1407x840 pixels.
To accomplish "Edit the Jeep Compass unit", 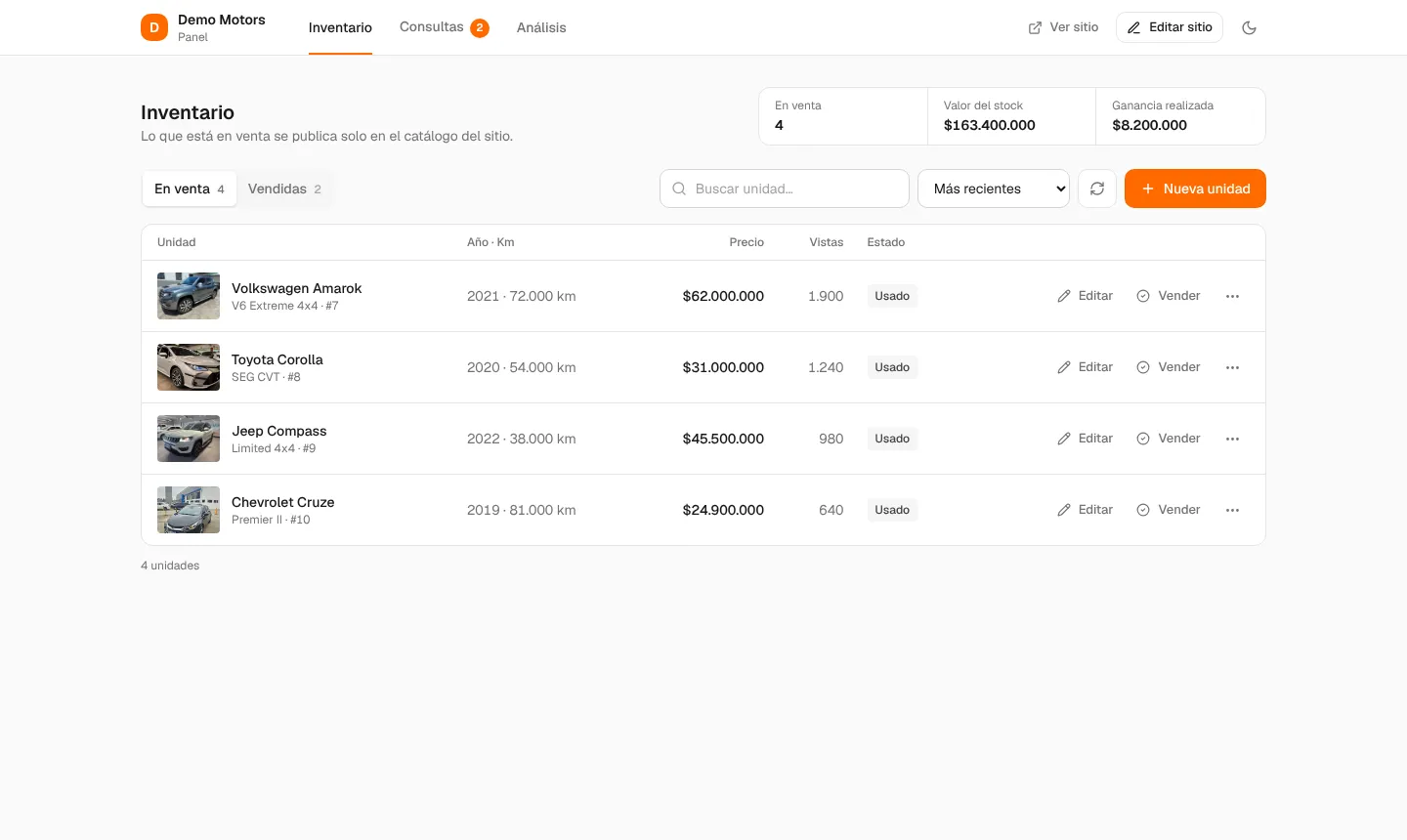I will tap(1085, 439).
